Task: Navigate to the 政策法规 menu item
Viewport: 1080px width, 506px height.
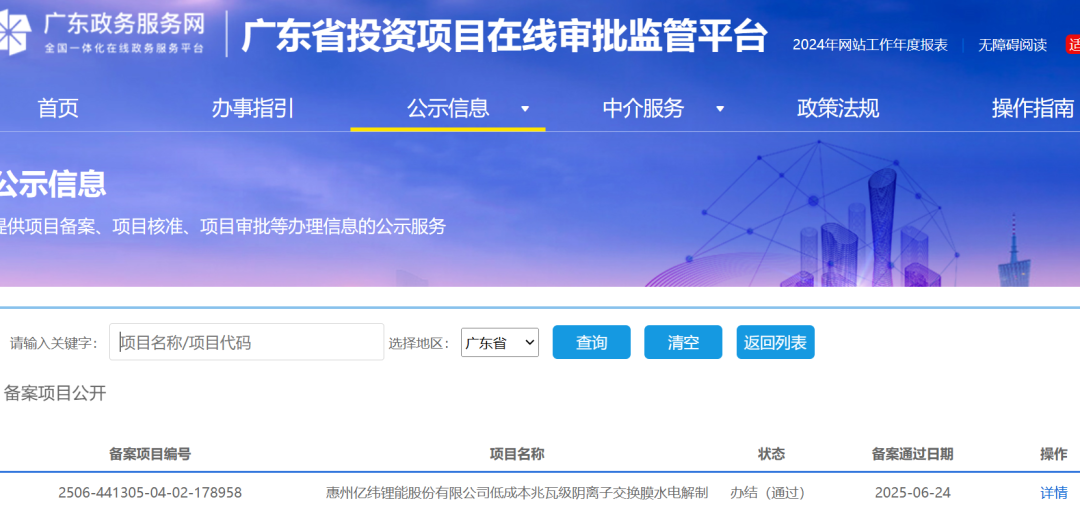Action: click(x=837, y=109)
